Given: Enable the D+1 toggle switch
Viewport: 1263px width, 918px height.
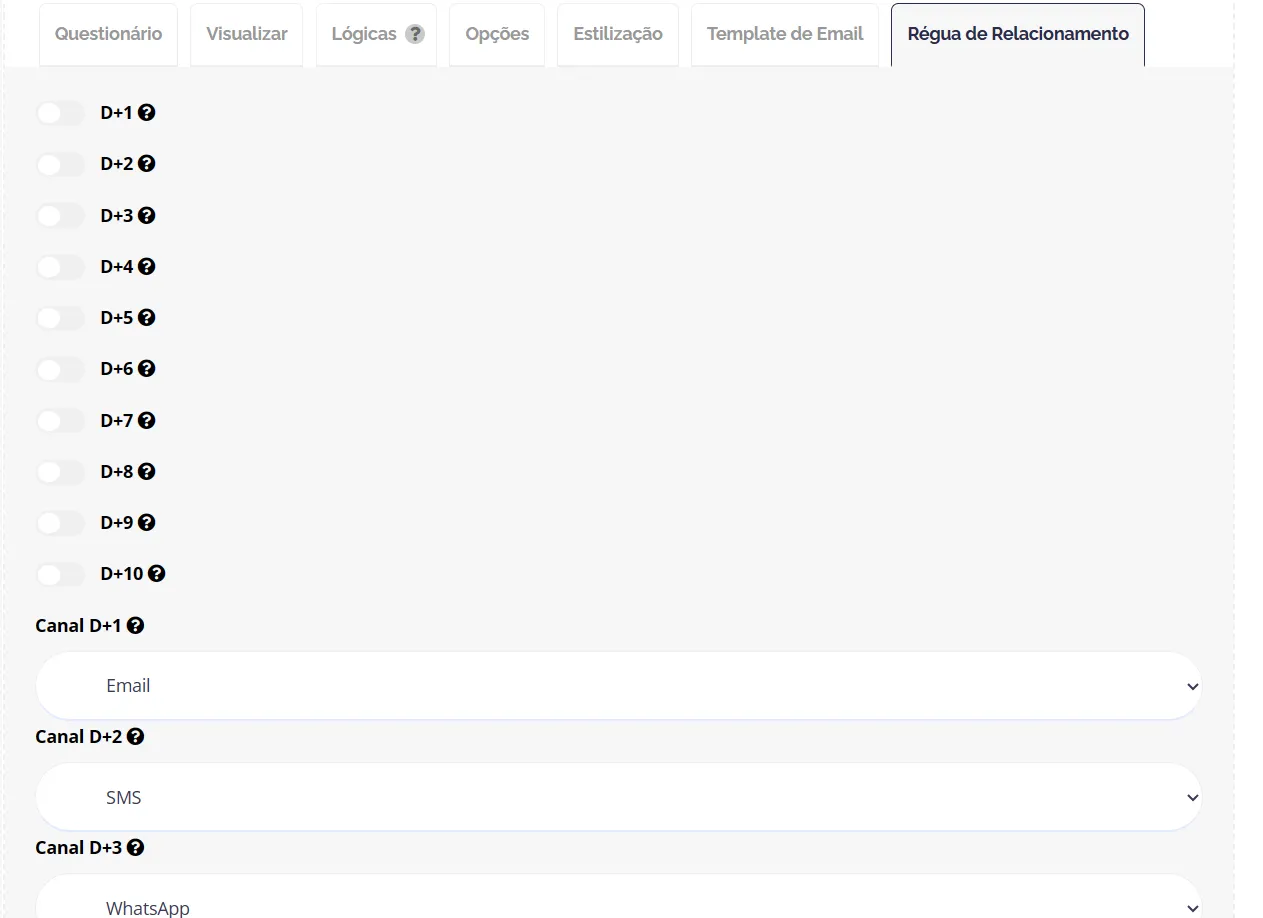Looking at the screenshot, I should point(60,113).
